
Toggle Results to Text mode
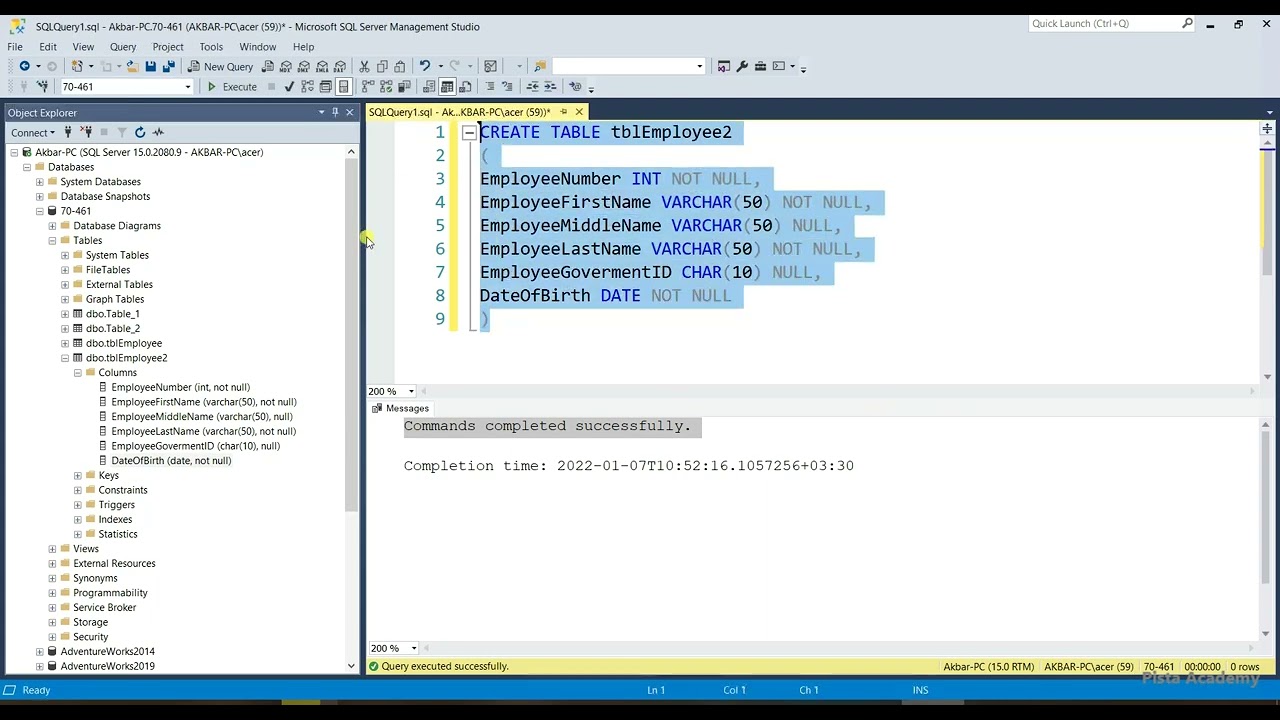click(428, 86)
